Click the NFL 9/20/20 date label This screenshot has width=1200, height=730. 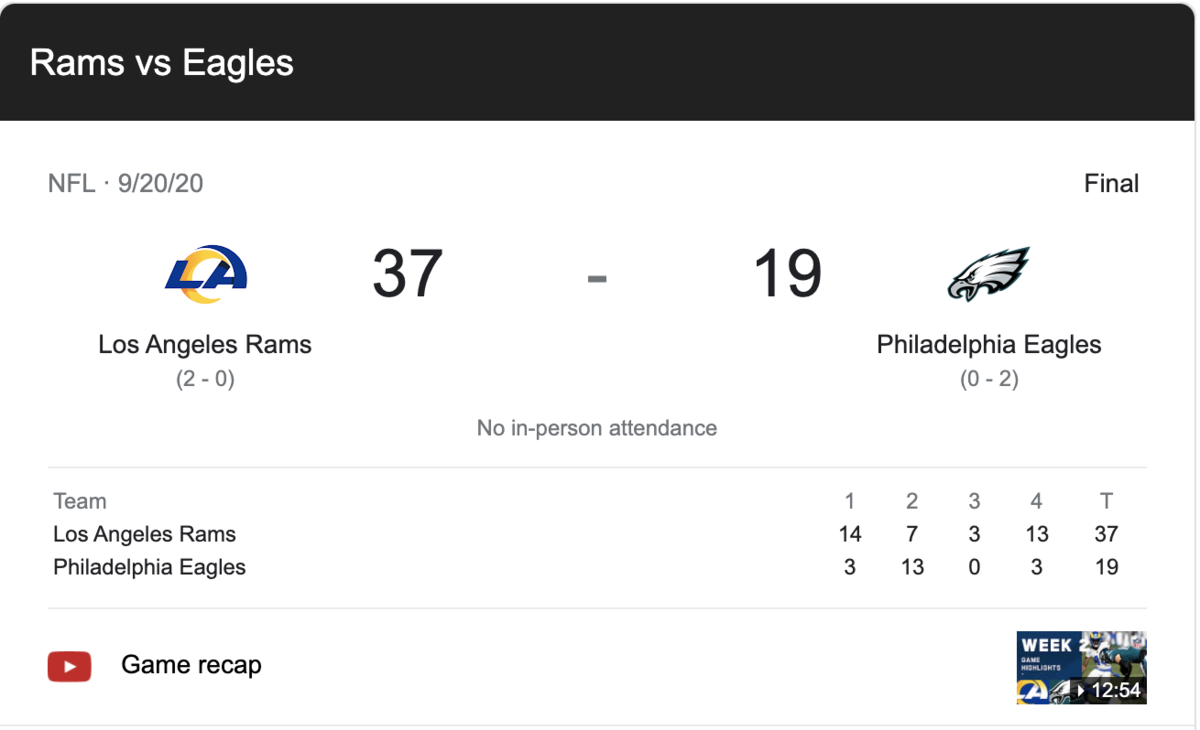coord(126,184)
